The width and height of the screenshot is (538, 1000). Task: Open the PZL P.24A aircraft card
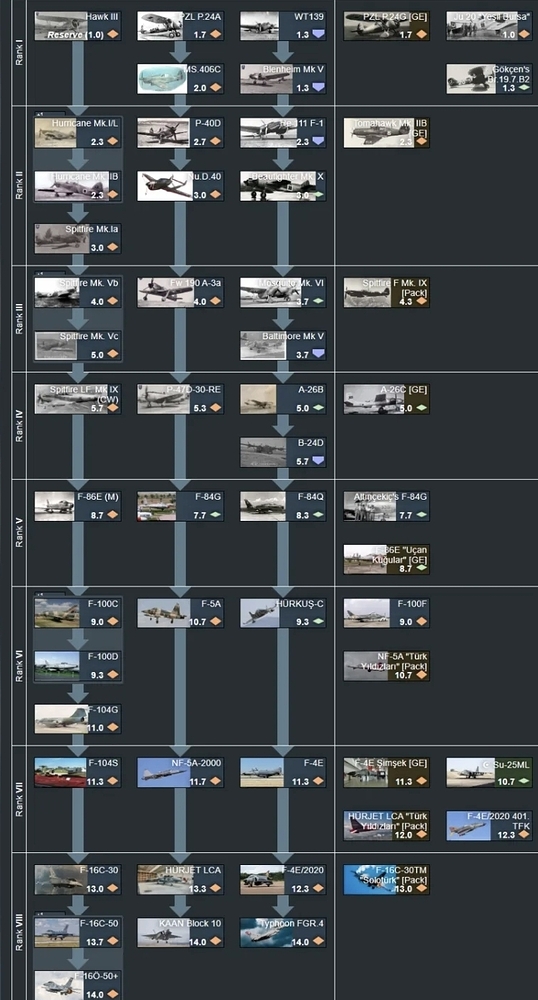click(180, 26)
